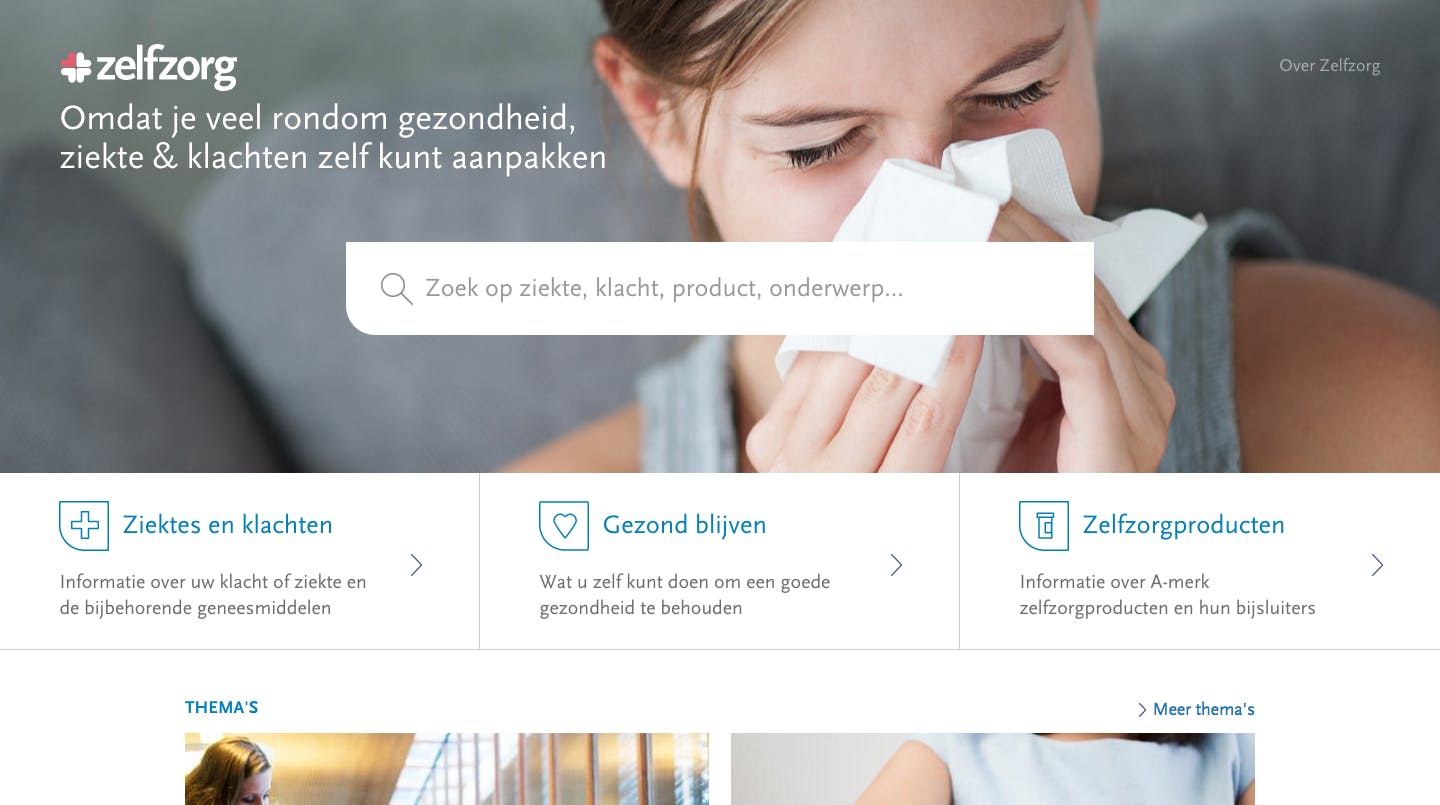Expand Zelfzorgproducten with its chevron arrow

click(x=1377, y=565)
